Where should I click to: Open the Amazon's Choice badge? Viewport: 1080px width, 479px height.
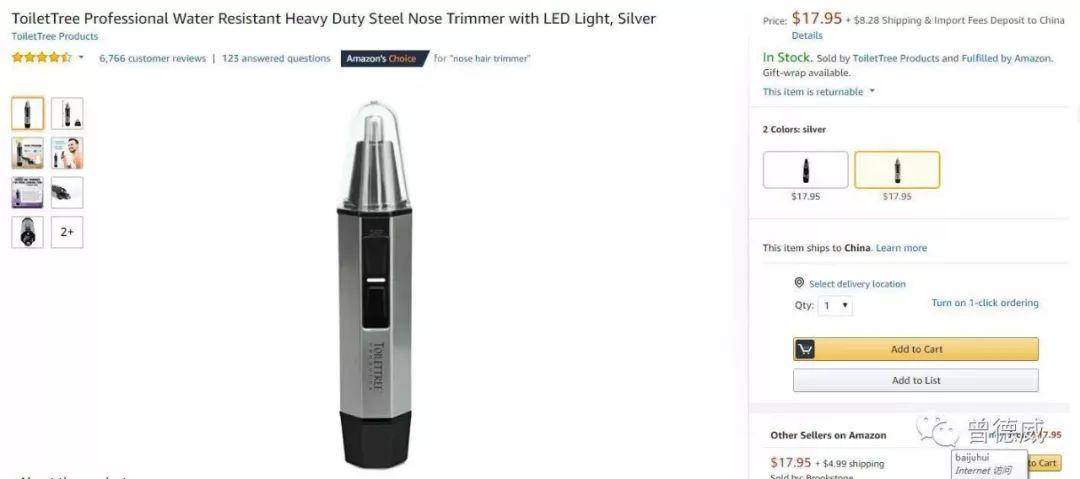pos(384,59)
